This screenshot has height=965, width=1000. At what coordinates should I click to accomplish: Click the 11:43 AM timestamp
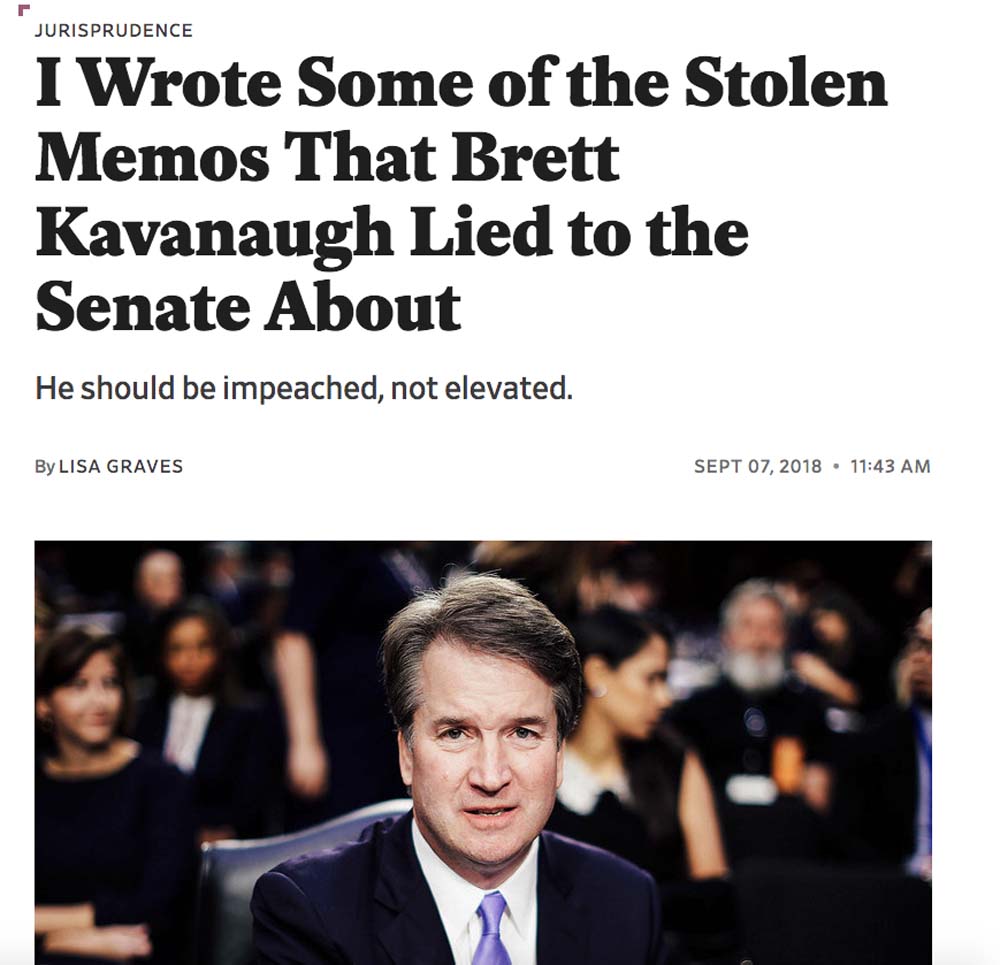tap(890, 466)
